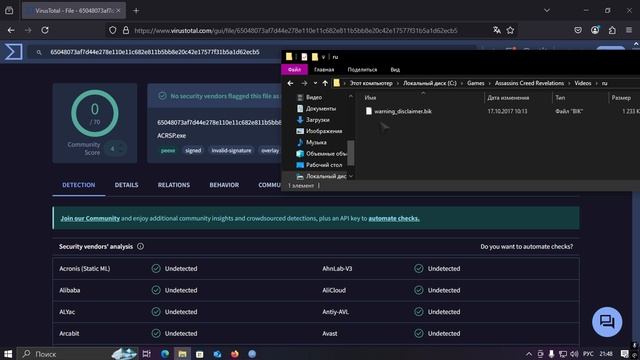Viewport: 640px width, 360px height.
Task: Click the padlock site-info icon
Action: click(126, 30)
